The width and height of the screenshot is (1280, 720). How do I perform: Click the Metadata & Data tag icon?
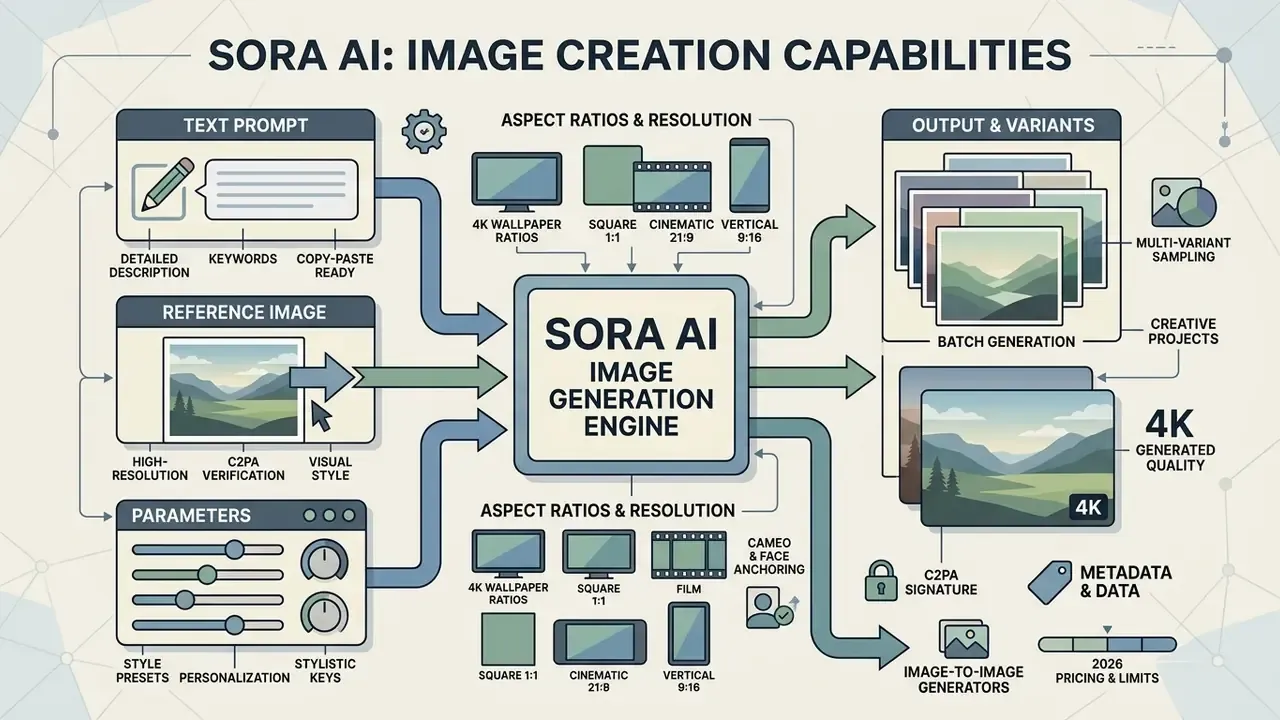tap(1050, 583)
